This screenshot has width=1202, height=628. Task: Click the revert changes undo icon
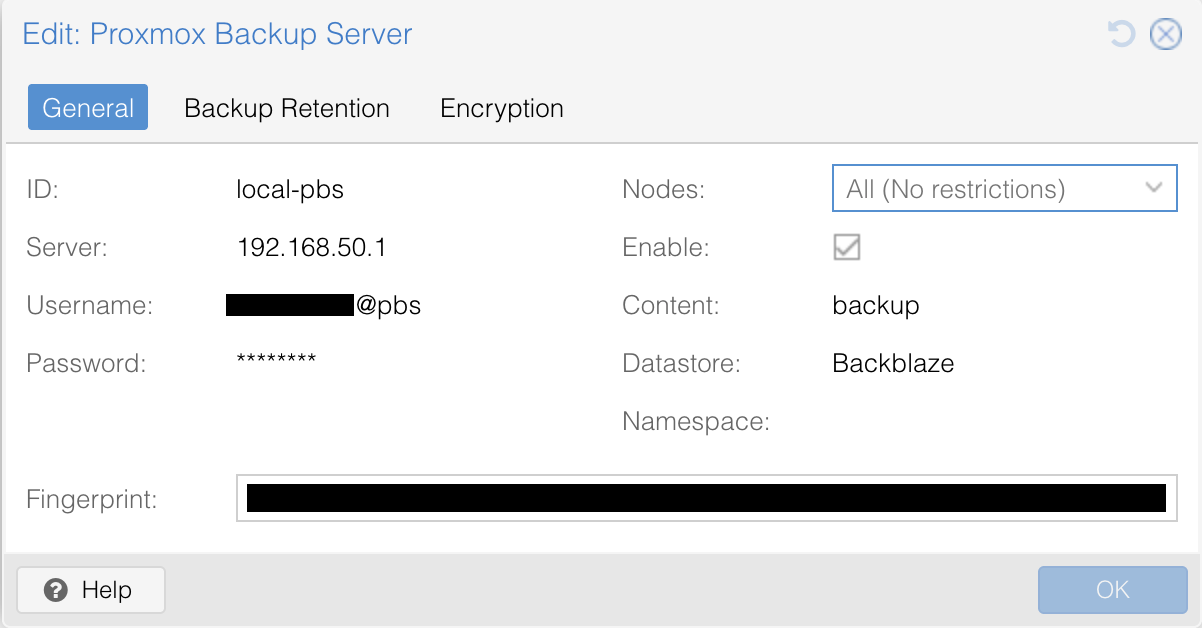point(1120,33)
